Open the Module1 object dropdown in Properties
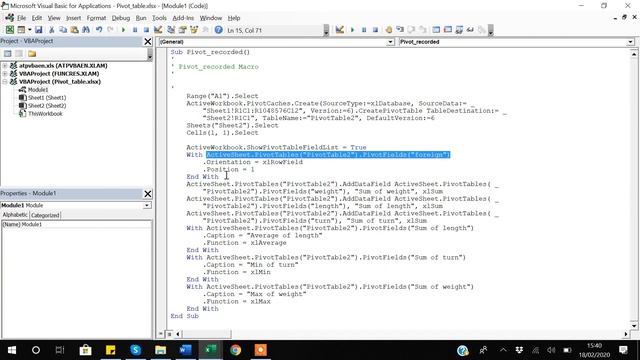This screenshot has width=640, height=360. pos(147,205)
